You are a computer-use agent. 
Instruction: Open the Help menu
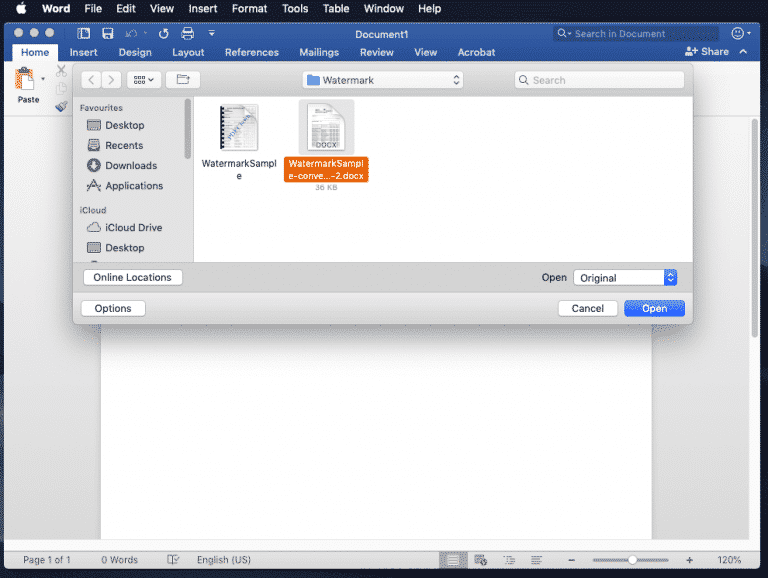point(430,8)
